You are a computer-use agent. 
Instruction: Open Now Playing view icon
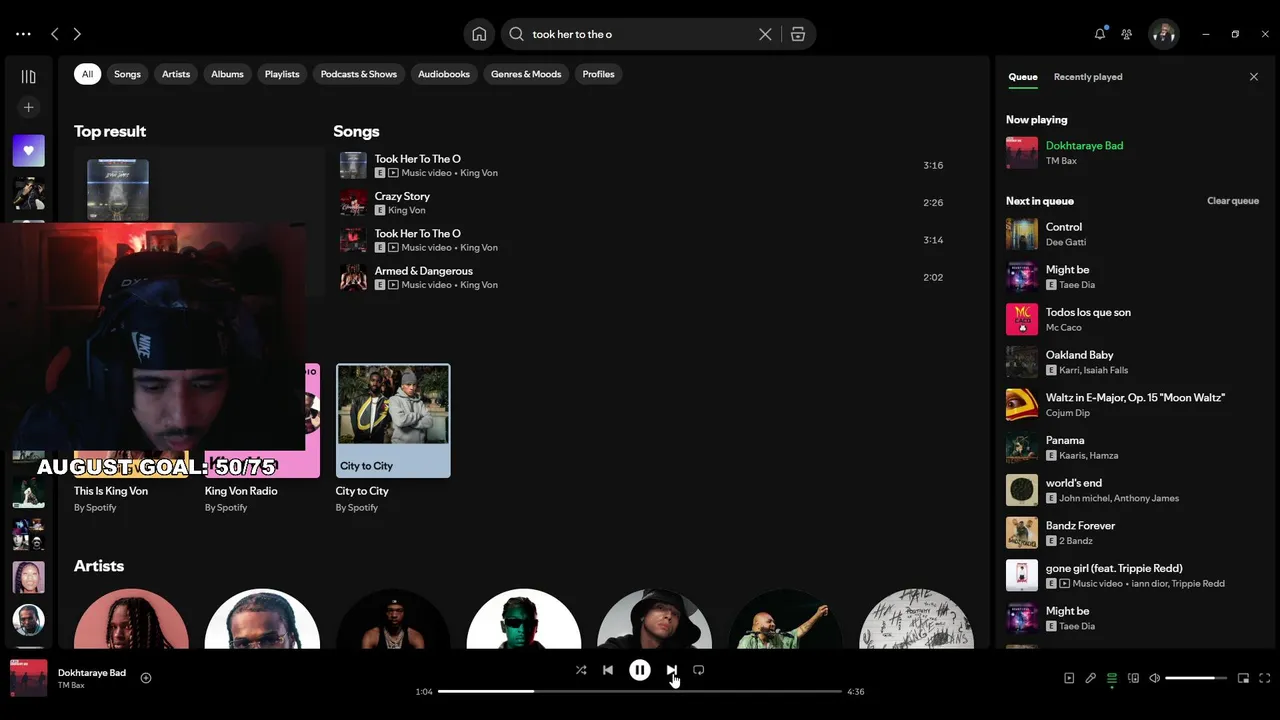coord(1069,678)
